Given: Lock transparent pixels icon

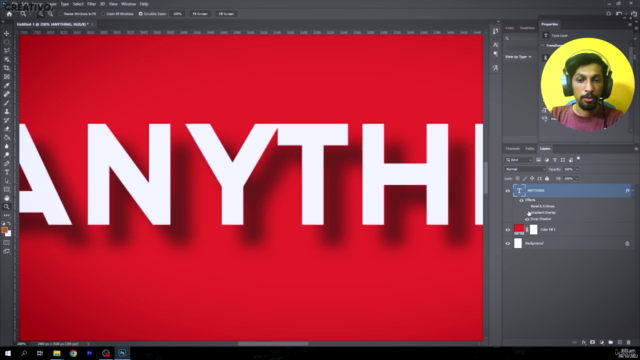Looking at the screenshot, I should pos(518,178).
